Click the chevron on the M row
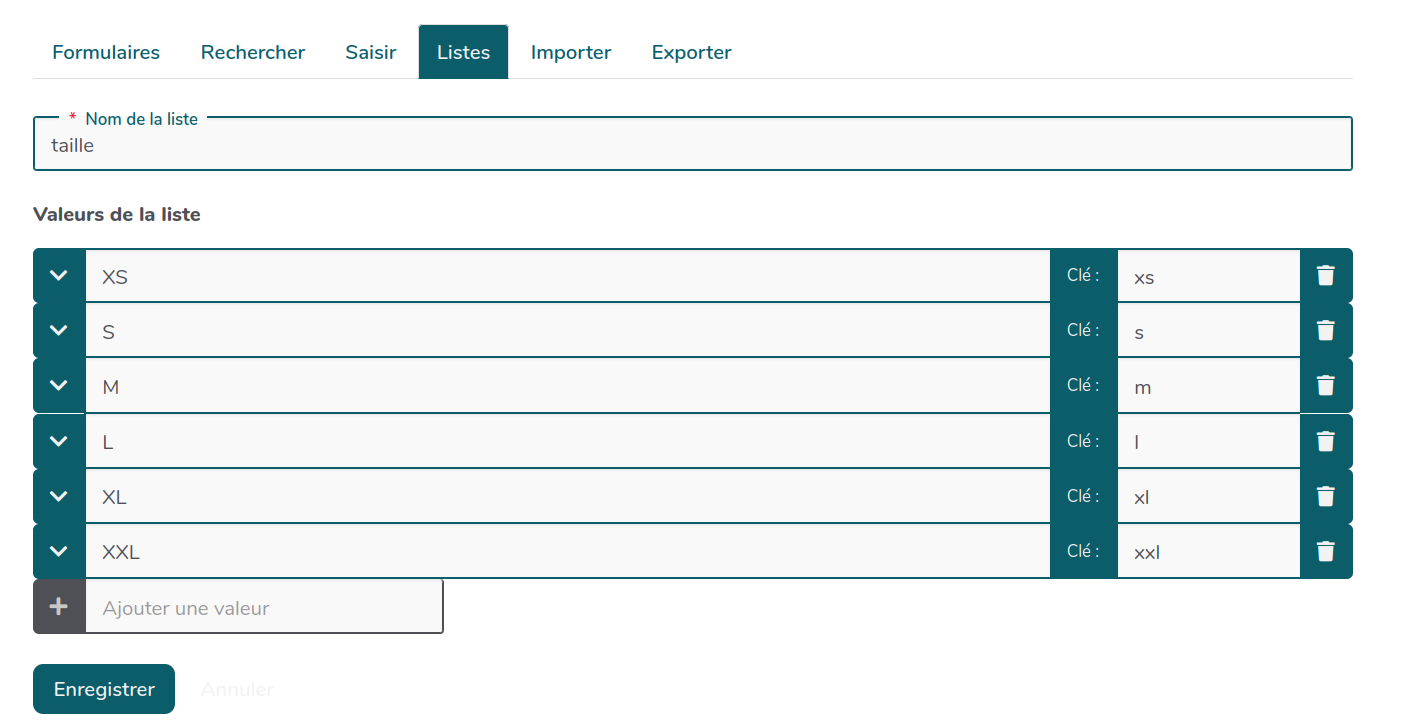This screenshot has width=1428, height=726. [59, 386]
